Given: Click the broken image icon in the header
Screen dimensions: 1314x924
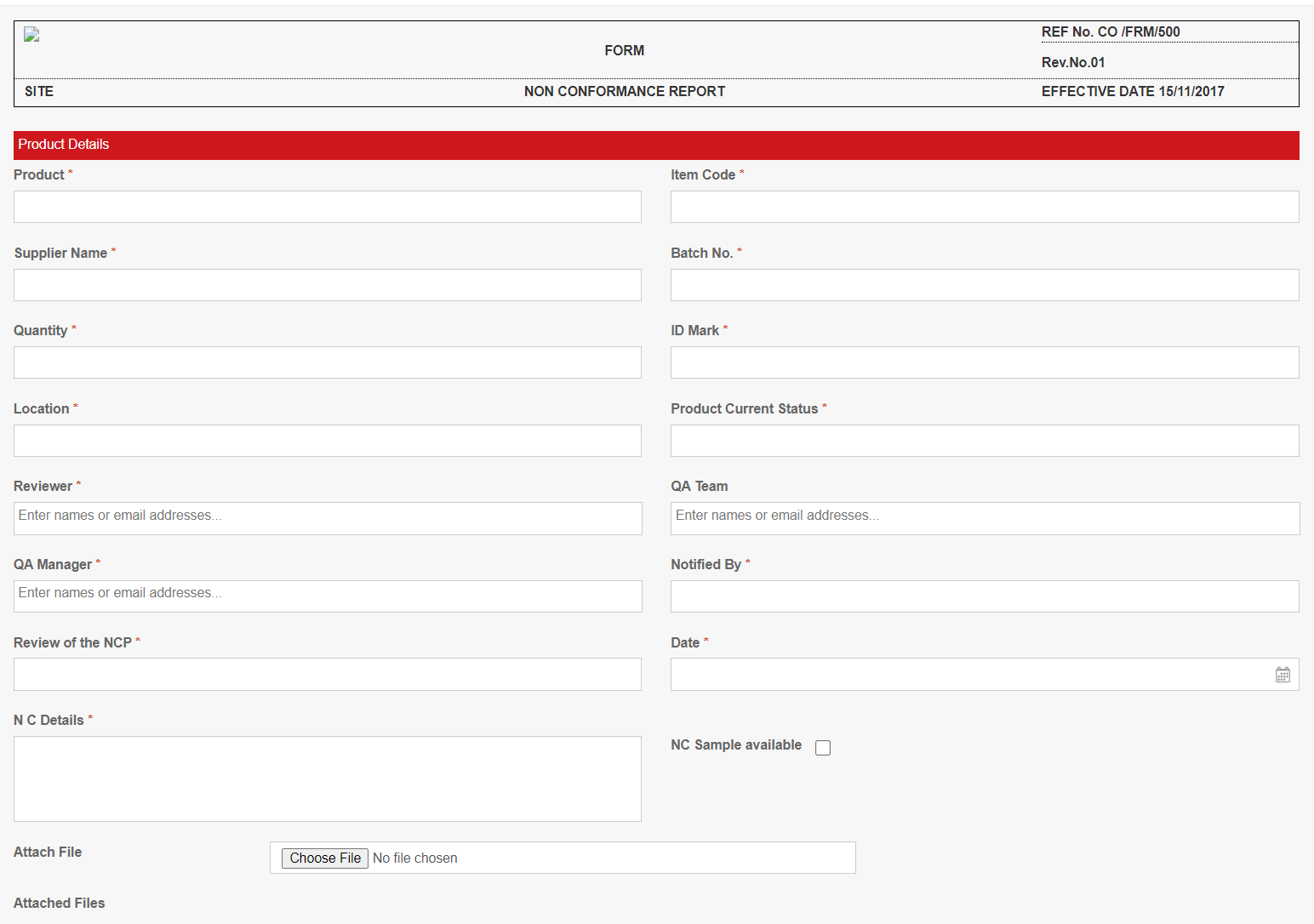Looking at the screenshot, I should point(31,34).
